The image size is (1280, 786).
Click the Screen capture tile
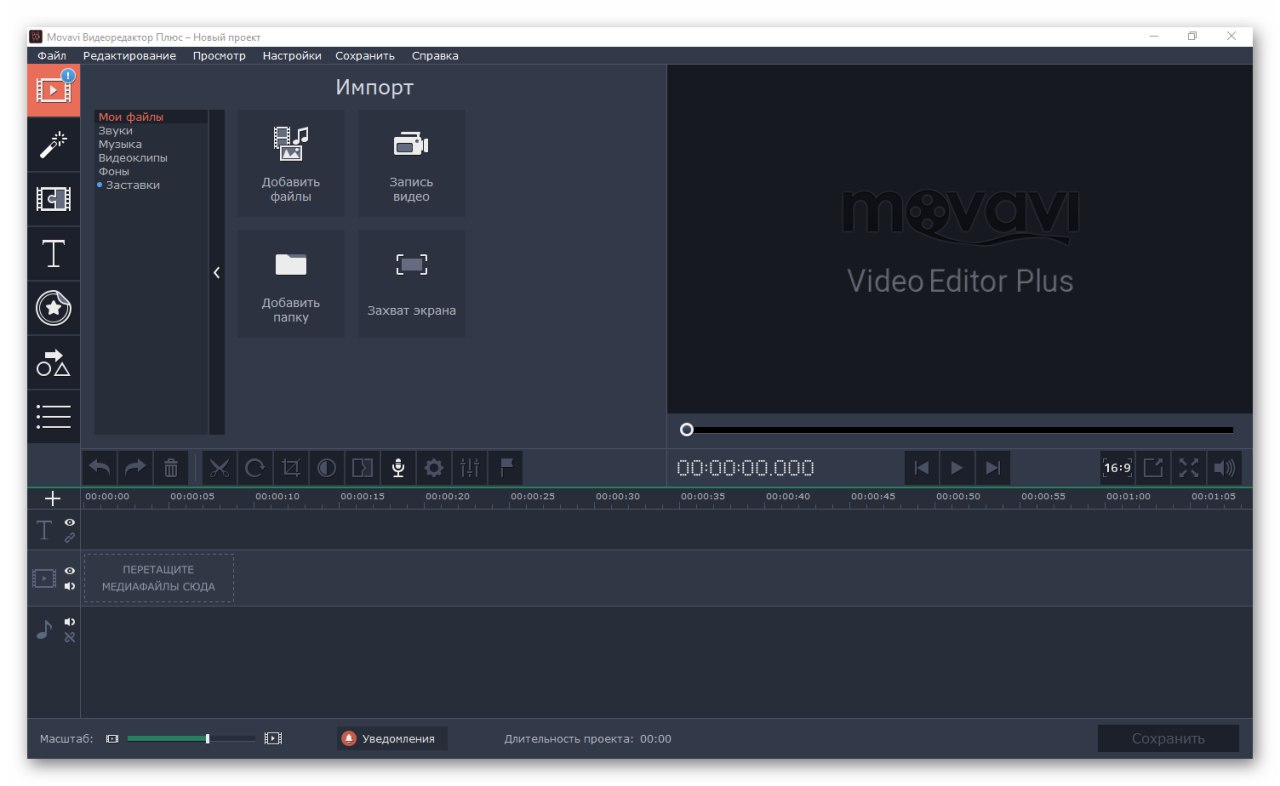(x=411, y=284)
